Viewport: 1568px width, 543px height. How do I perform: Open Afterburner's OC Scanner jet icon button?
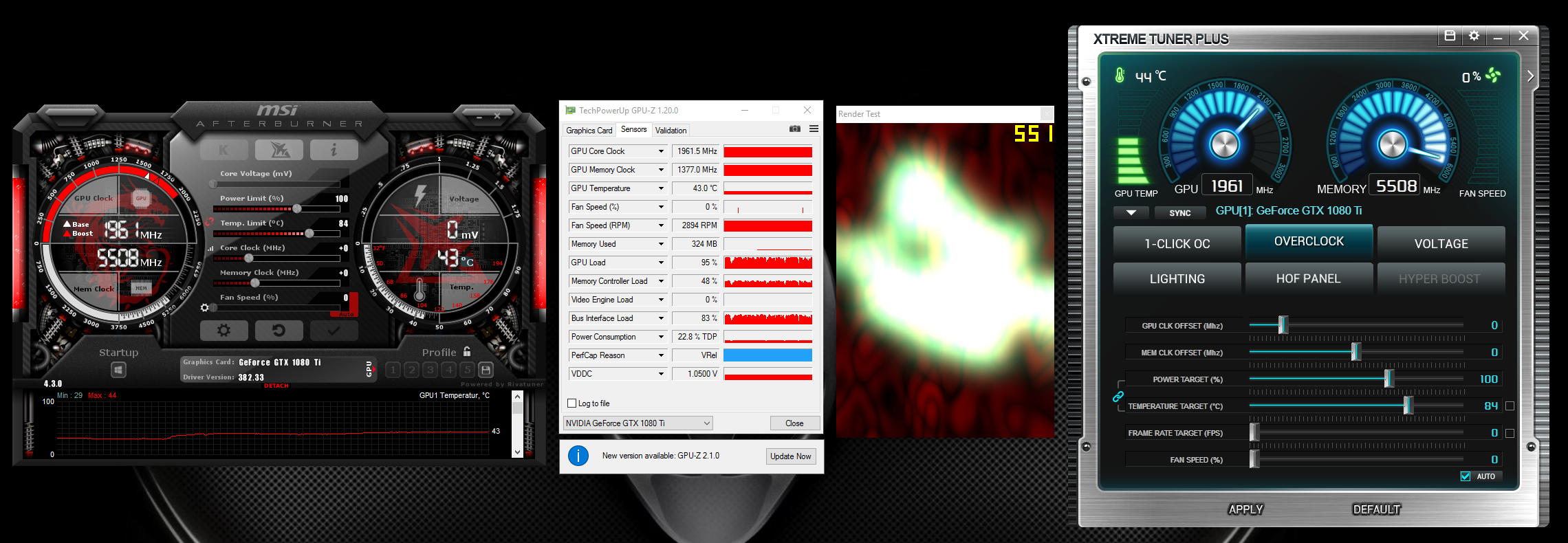tap(279, 149)
